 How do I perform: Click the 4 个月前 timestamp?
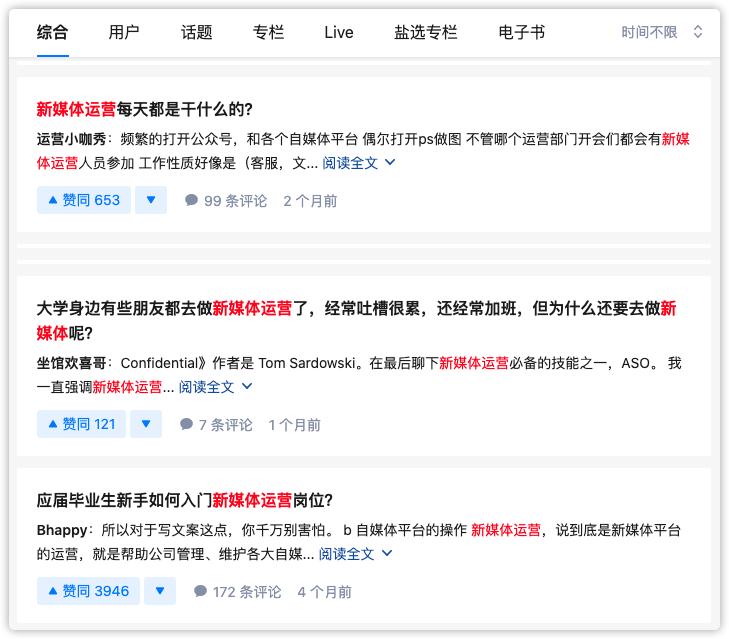[x=325, y=592]
